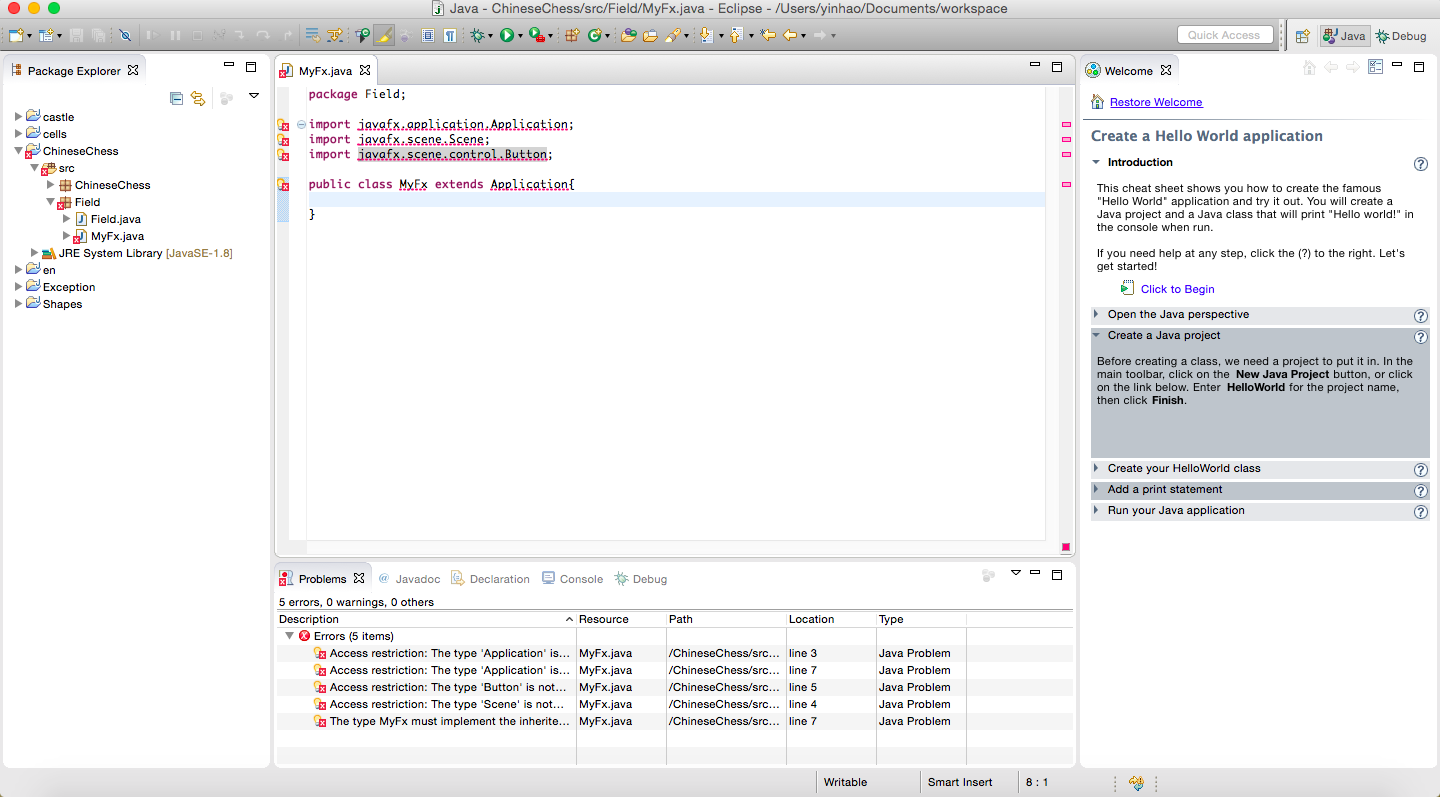The image size is (1440, 797).
Task: Switch to the Debug tab in bottom panel
Action: [640, 579]
